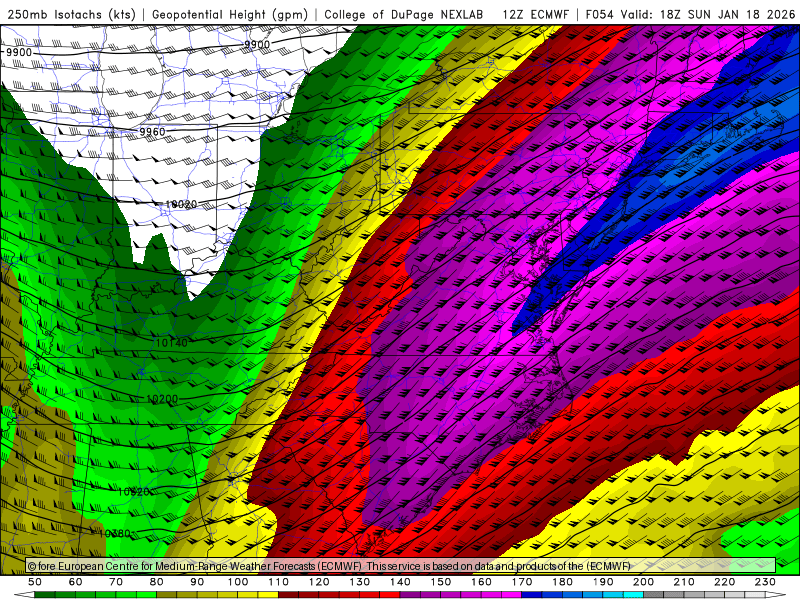Click the '50' color scale label
This screenshot has width=800, height=600.
(35, 582)
